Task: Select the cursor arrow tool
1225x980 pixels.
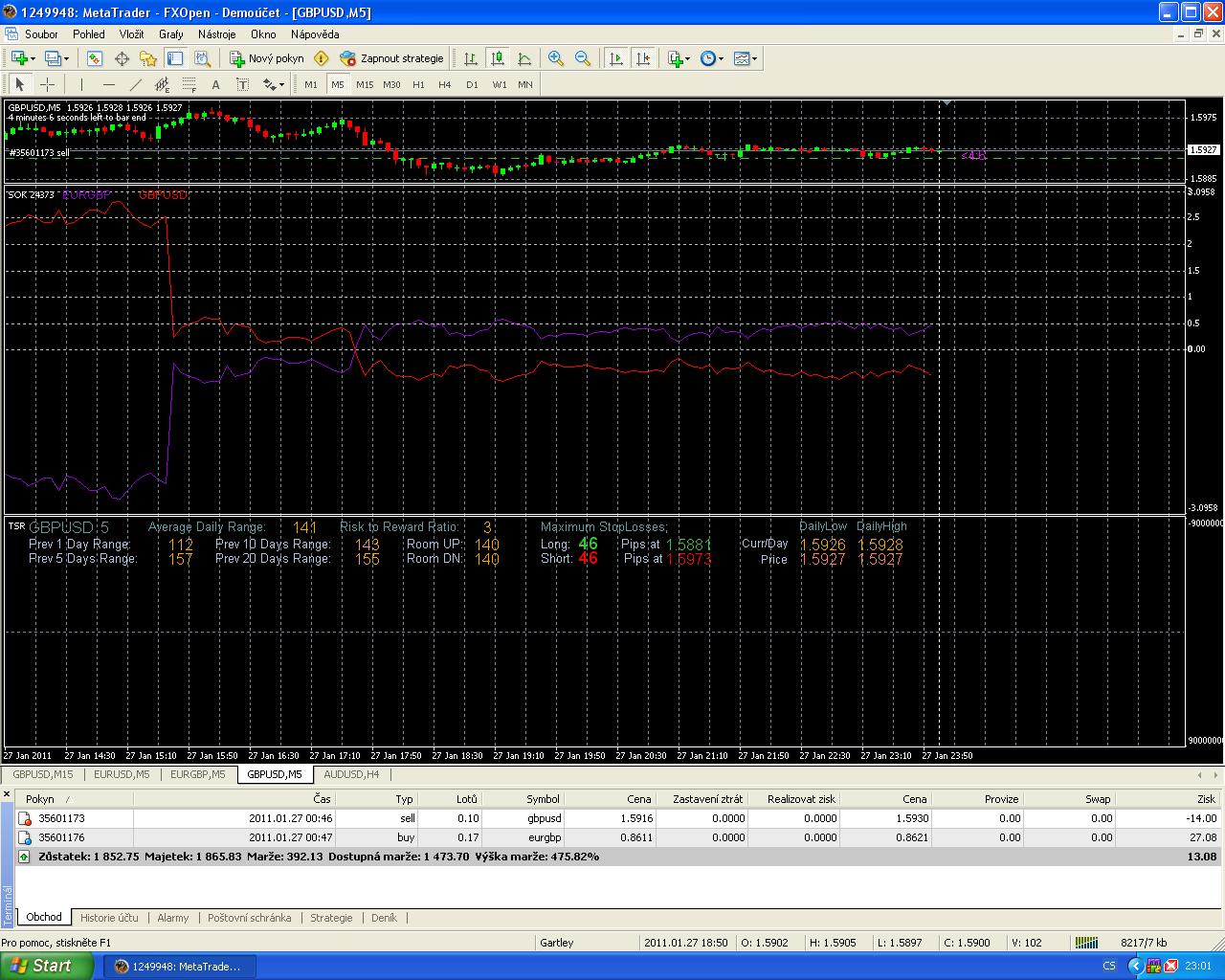Action: coord(20,84)
